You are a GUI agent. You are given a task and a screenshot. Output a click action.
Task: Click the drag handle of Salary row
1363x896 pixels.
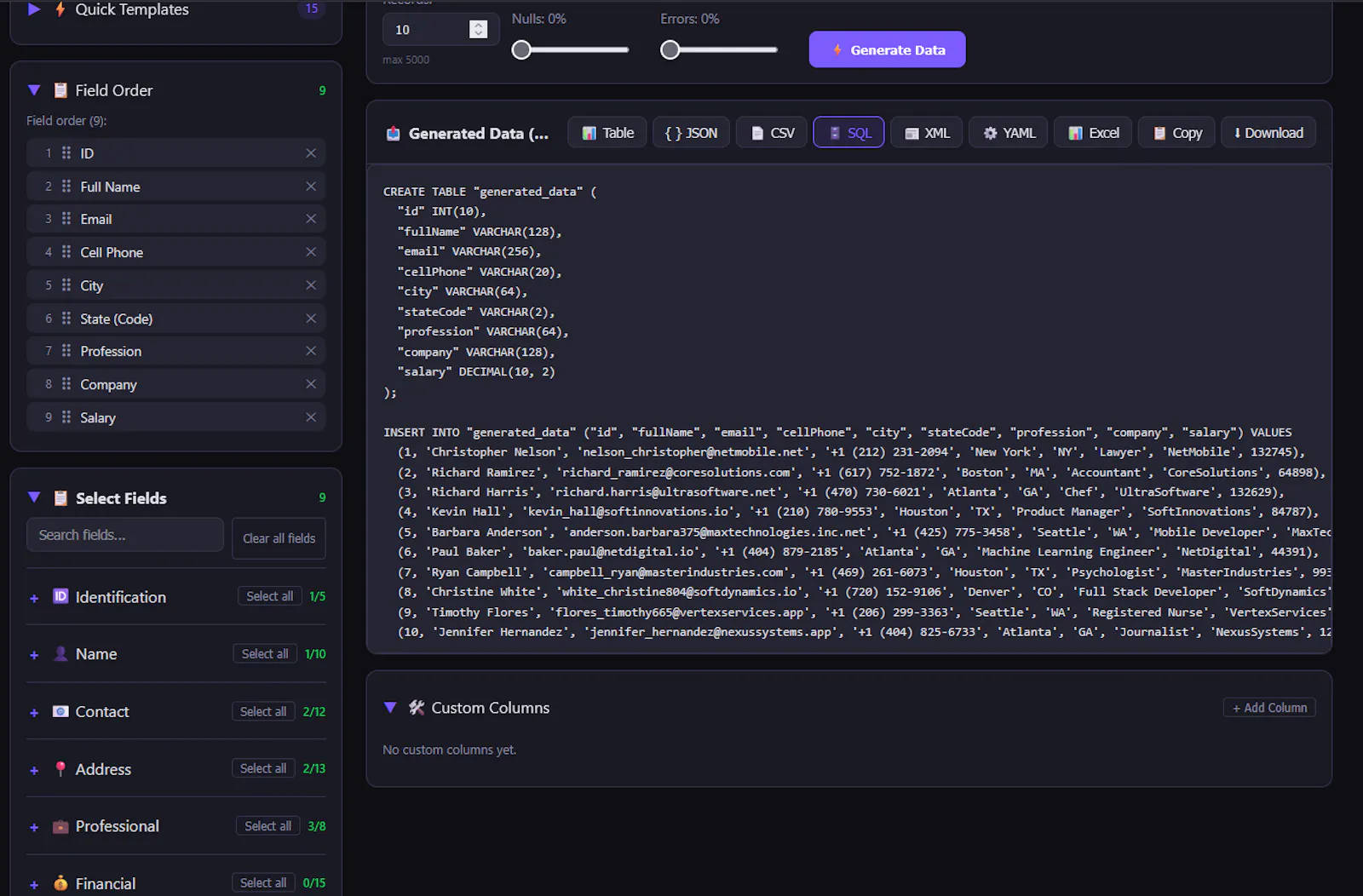pos(66,417)
